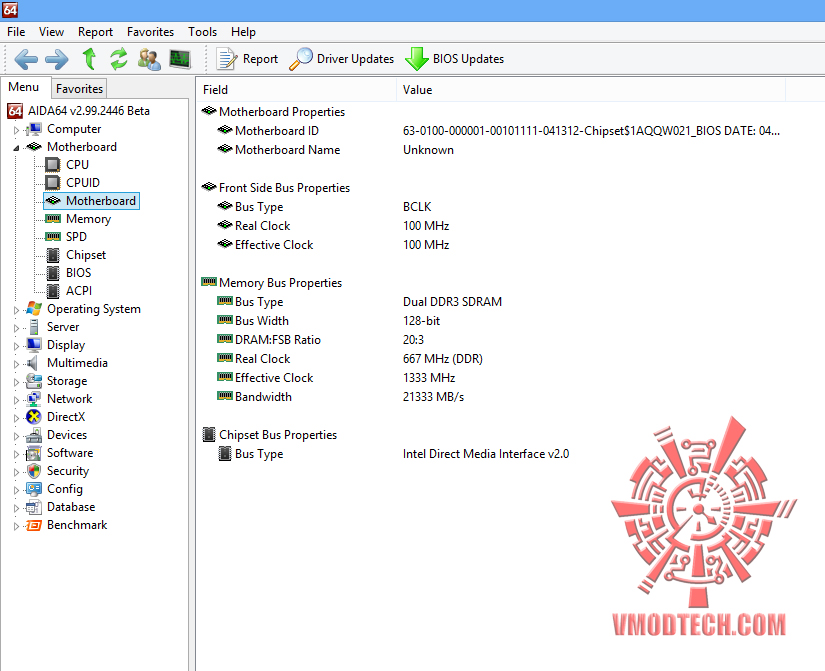Select the highlighted Motherboard sub-item
Screen dimensions: 825x671
tap(92, 201)
